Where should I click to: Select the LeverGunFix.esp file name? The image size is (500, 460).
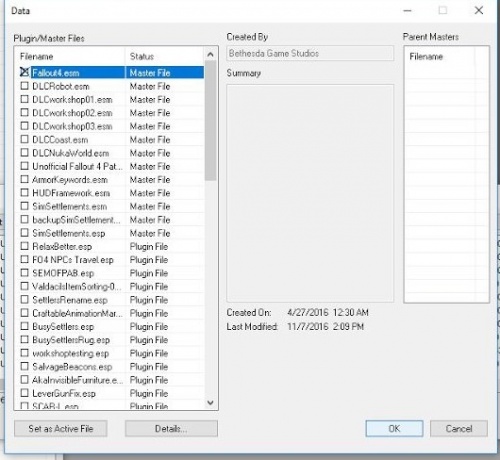64,393
